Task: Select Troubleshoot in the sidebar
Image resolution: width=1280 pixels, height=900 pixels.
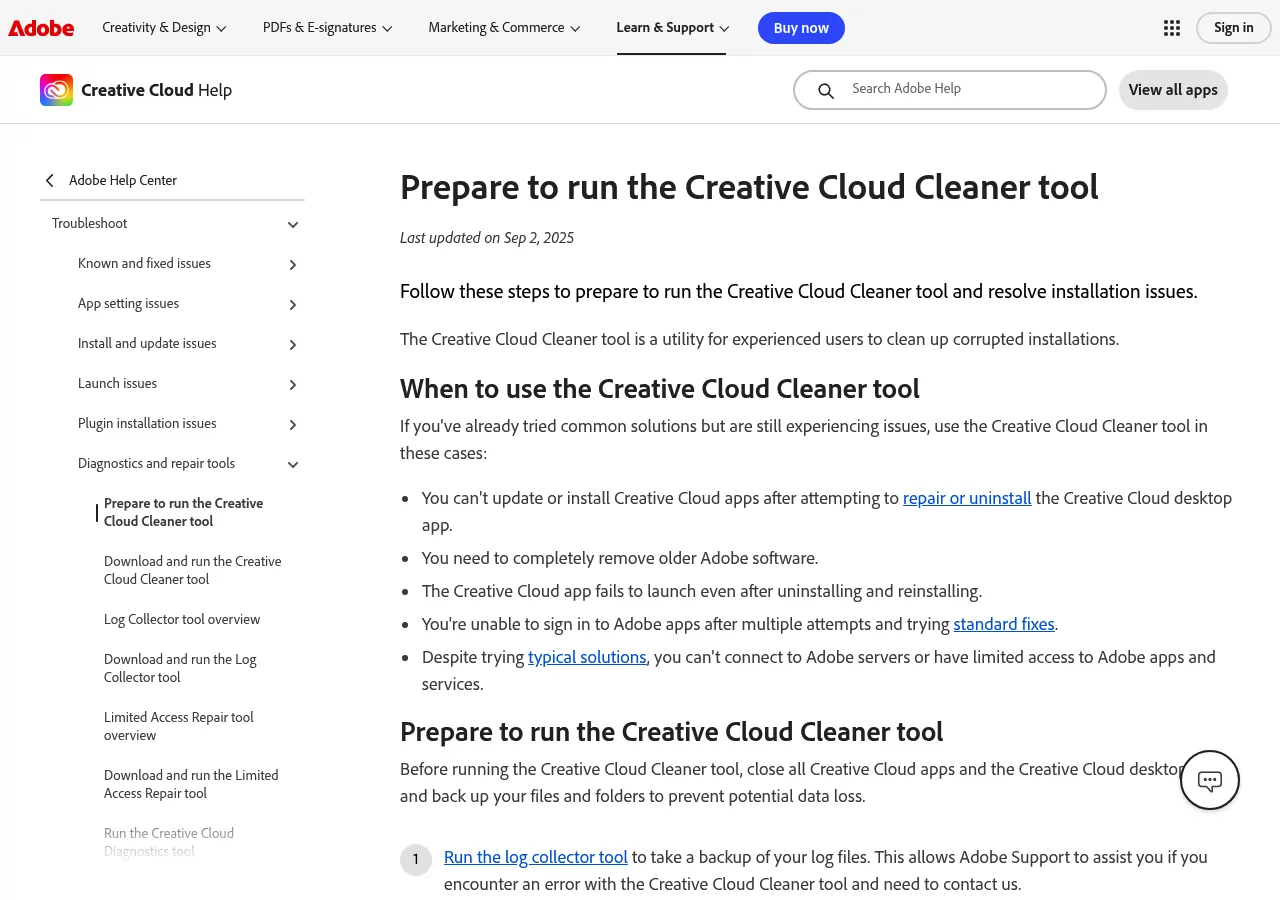Action: coord(90,223)
